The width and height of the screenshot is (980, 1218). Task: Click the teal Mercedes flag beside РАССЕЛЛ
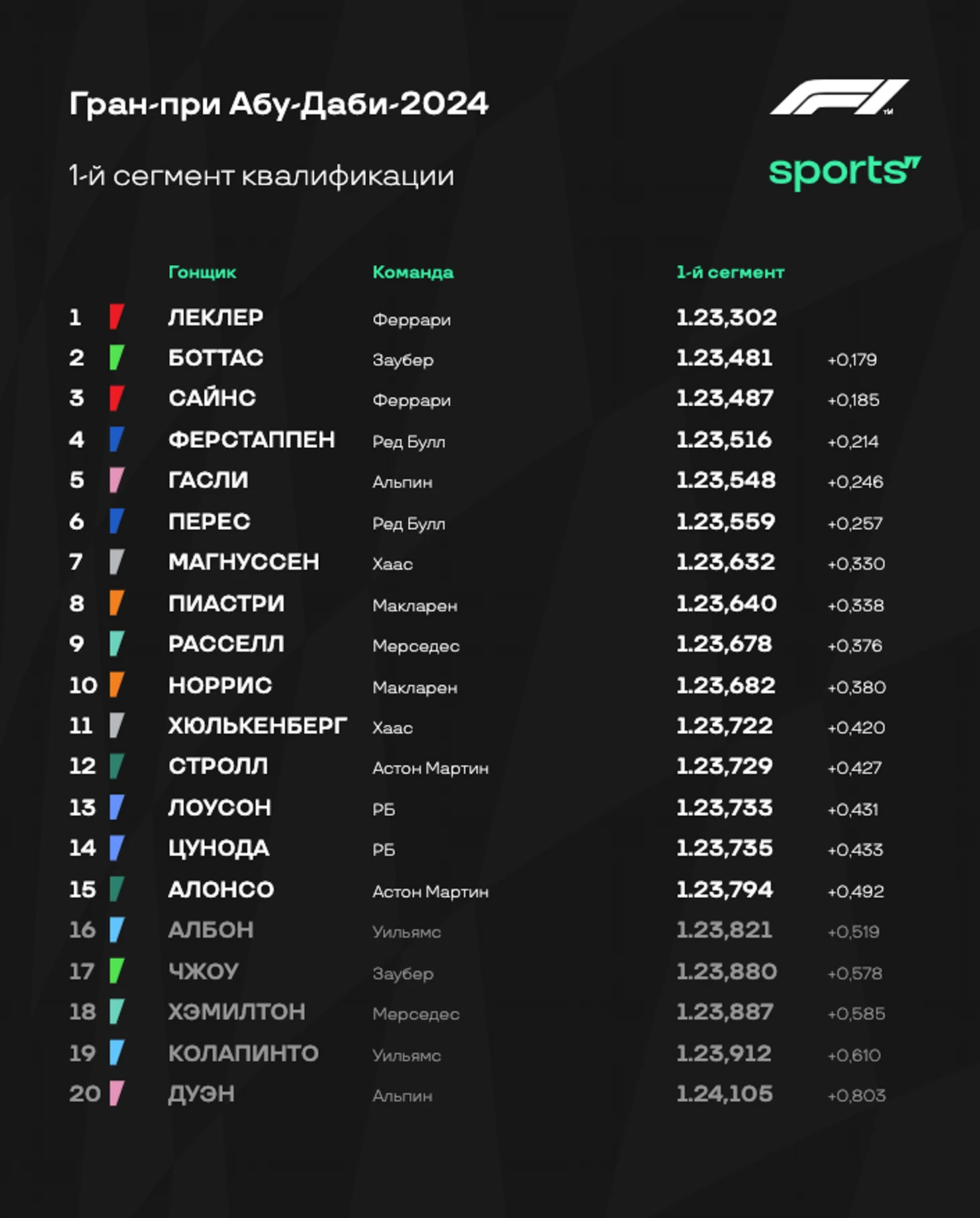tap(117, 644)
